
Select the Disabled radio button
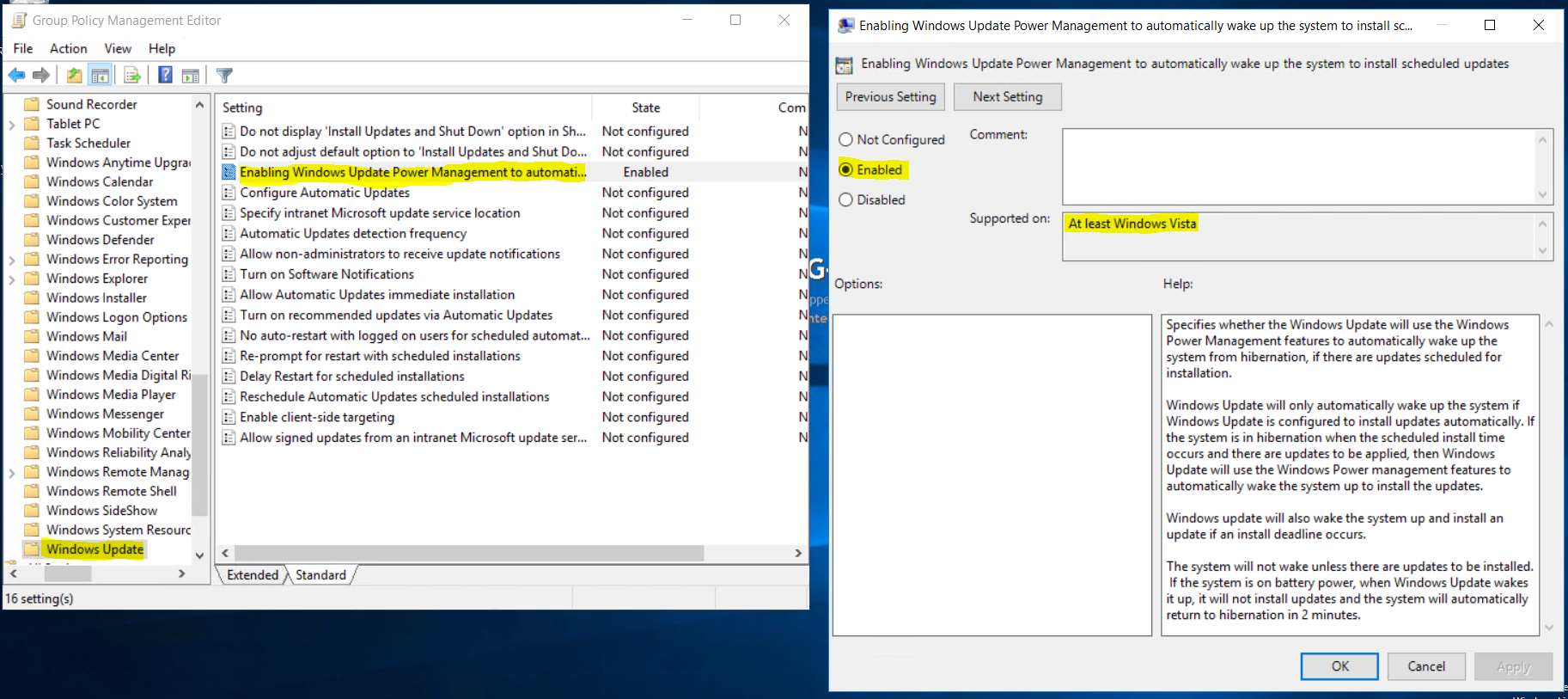tap(846, 199)
